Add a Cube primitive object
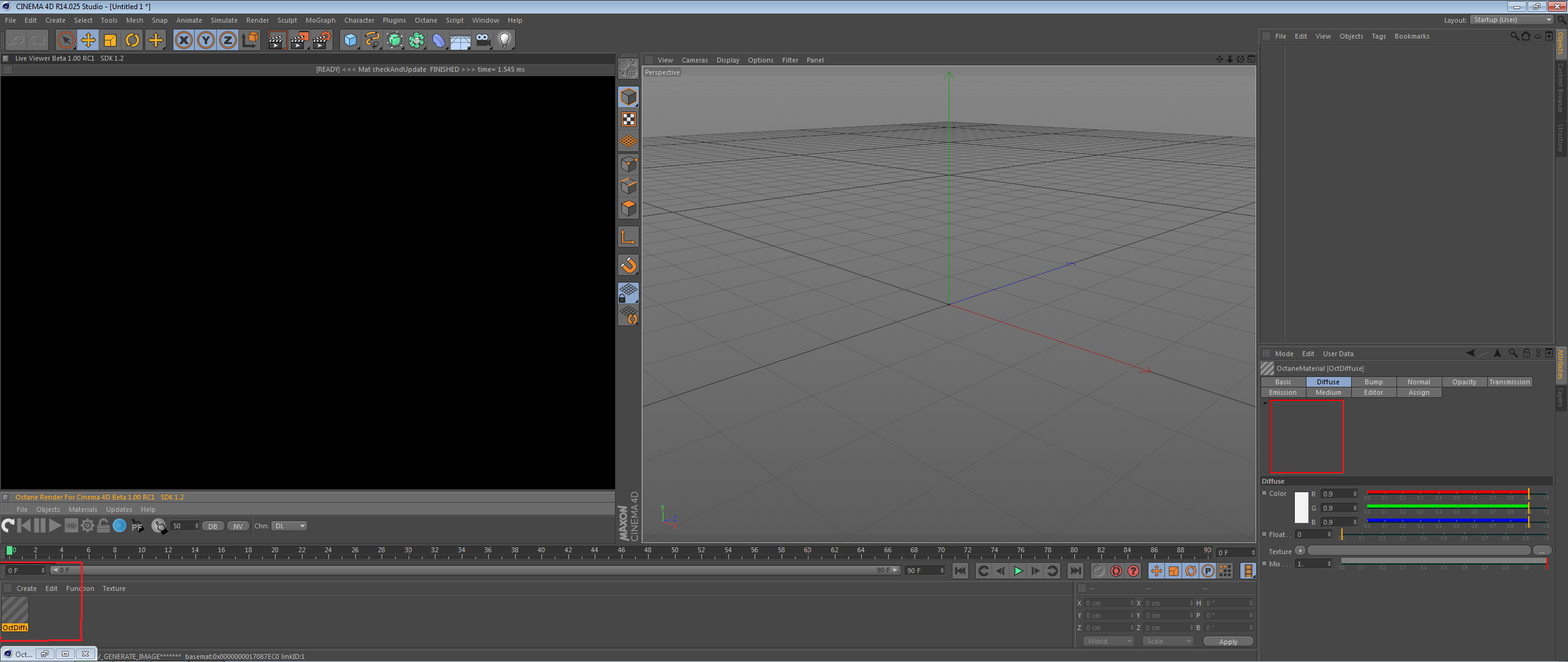This screenshot has width=1568, height=662. tap(350, 40)
